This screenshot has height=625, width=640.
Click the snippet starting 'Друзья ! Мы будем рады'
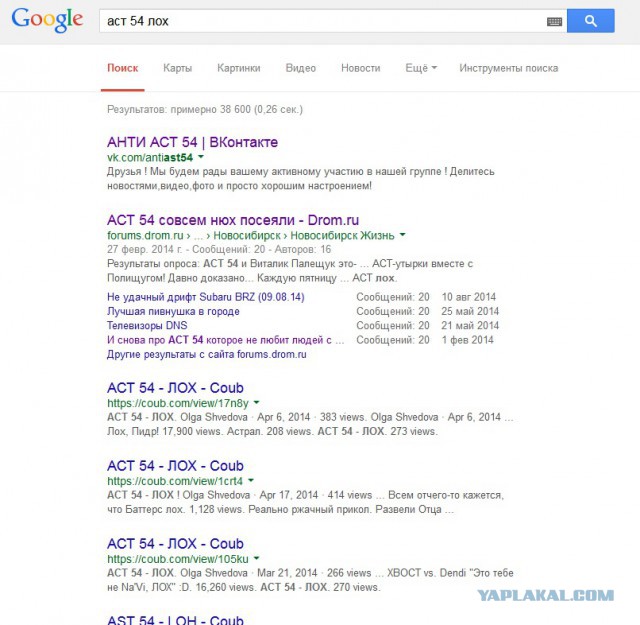coord(300,178)
